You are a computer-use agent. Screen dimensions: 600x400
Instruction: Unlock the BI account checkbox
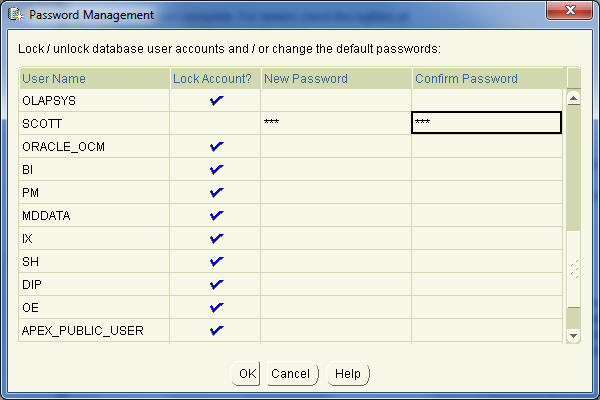pyautogui.click(x=216, y=170)
